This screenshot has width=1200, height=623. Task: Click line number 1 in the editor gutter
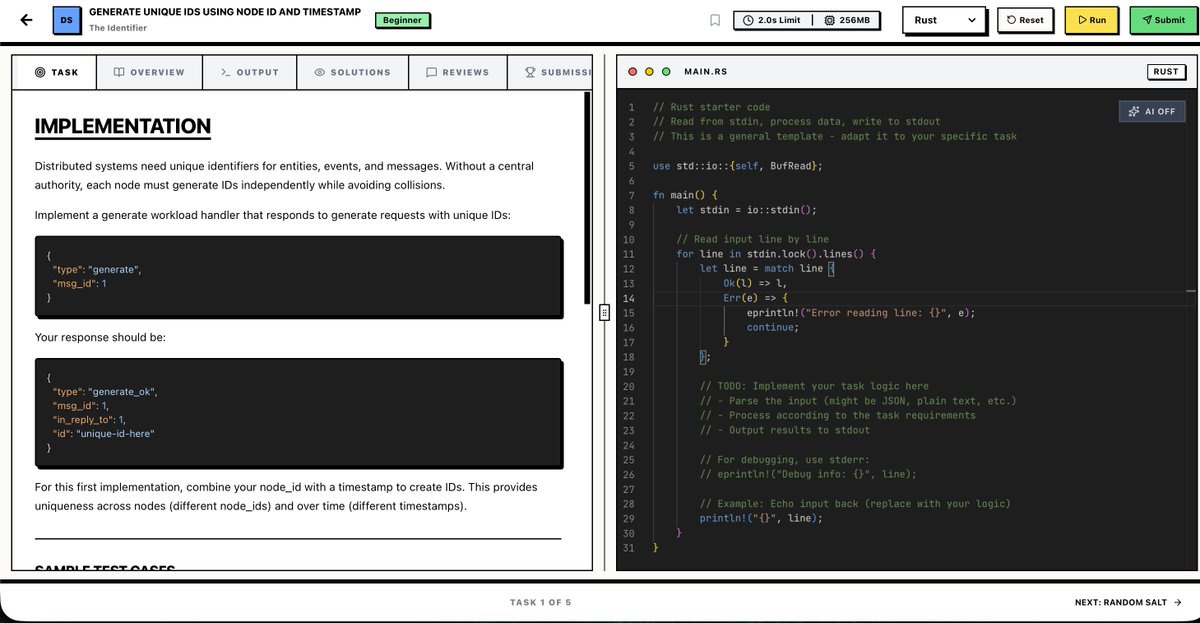pos(632,107)
